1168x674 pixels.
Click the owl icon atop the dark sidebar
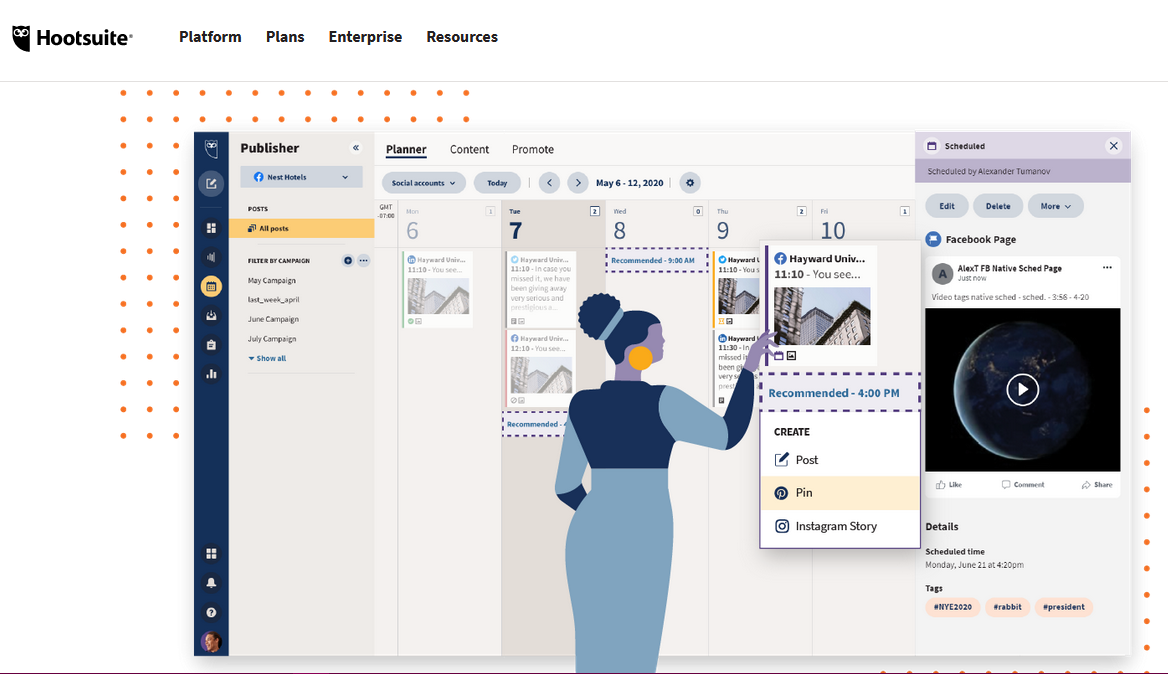(x=212, y=147)
